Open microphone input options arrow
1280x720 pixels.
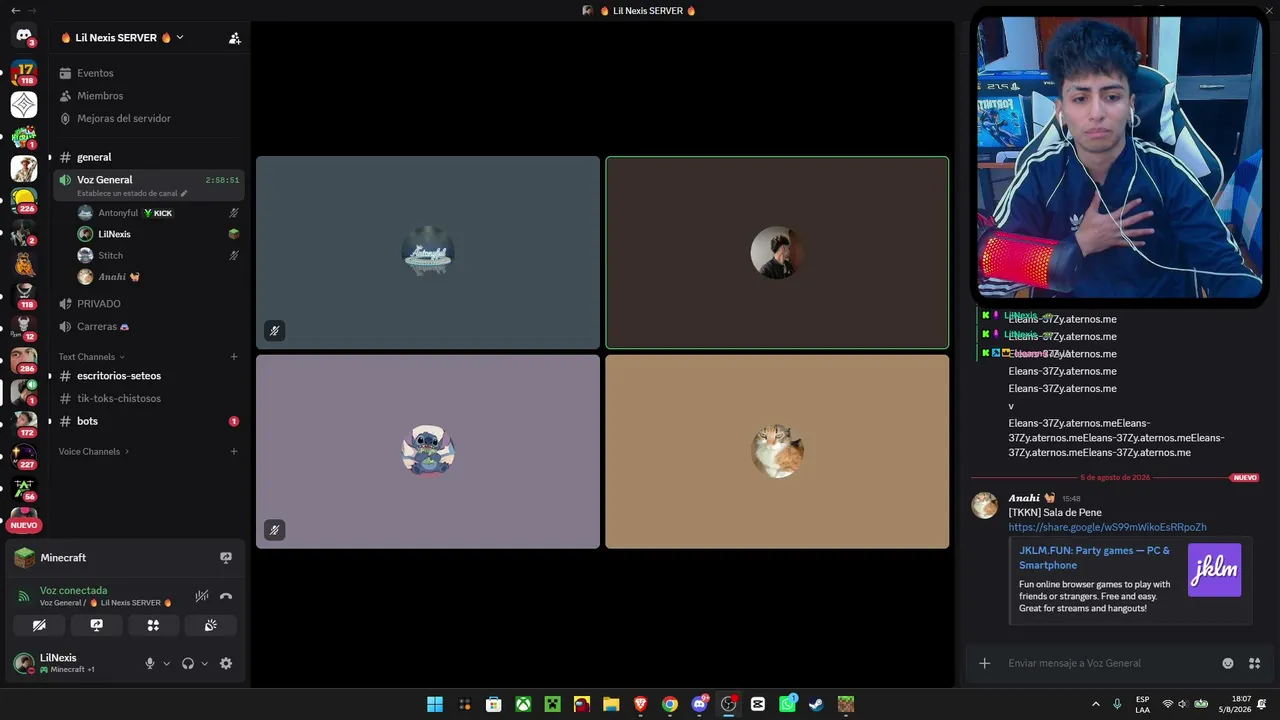click(166, 663)
